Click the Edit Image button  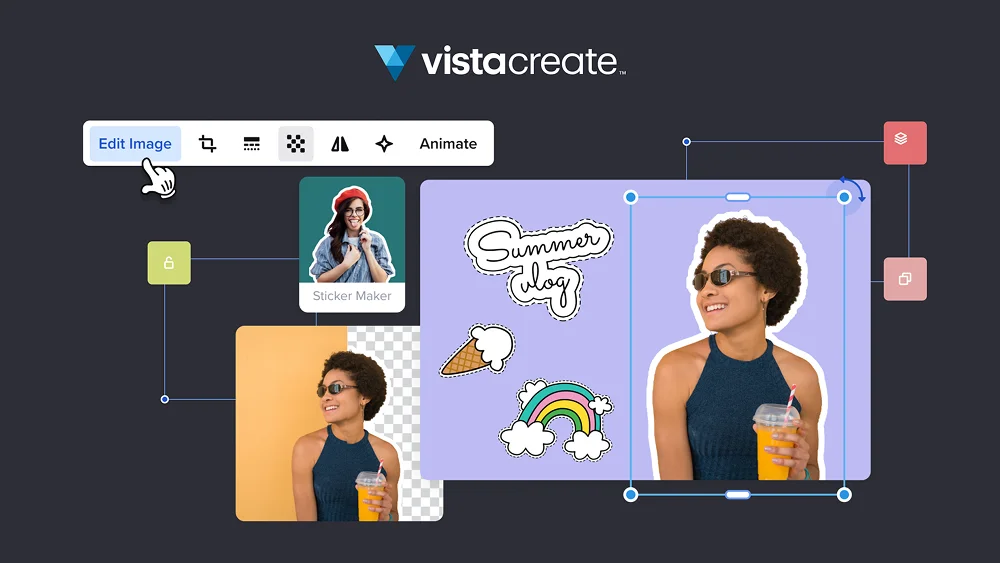[135, 144]
